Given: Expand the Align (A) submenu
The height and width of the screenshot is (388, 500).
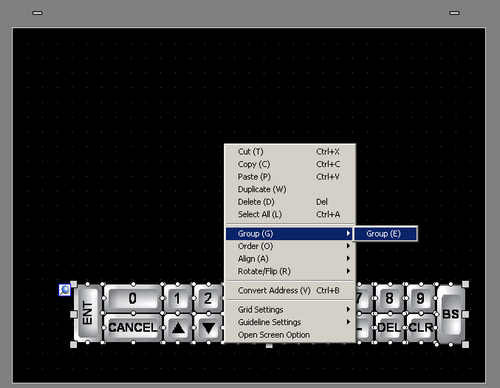Looking at the screenshot, I should click(x=289, y=259).
